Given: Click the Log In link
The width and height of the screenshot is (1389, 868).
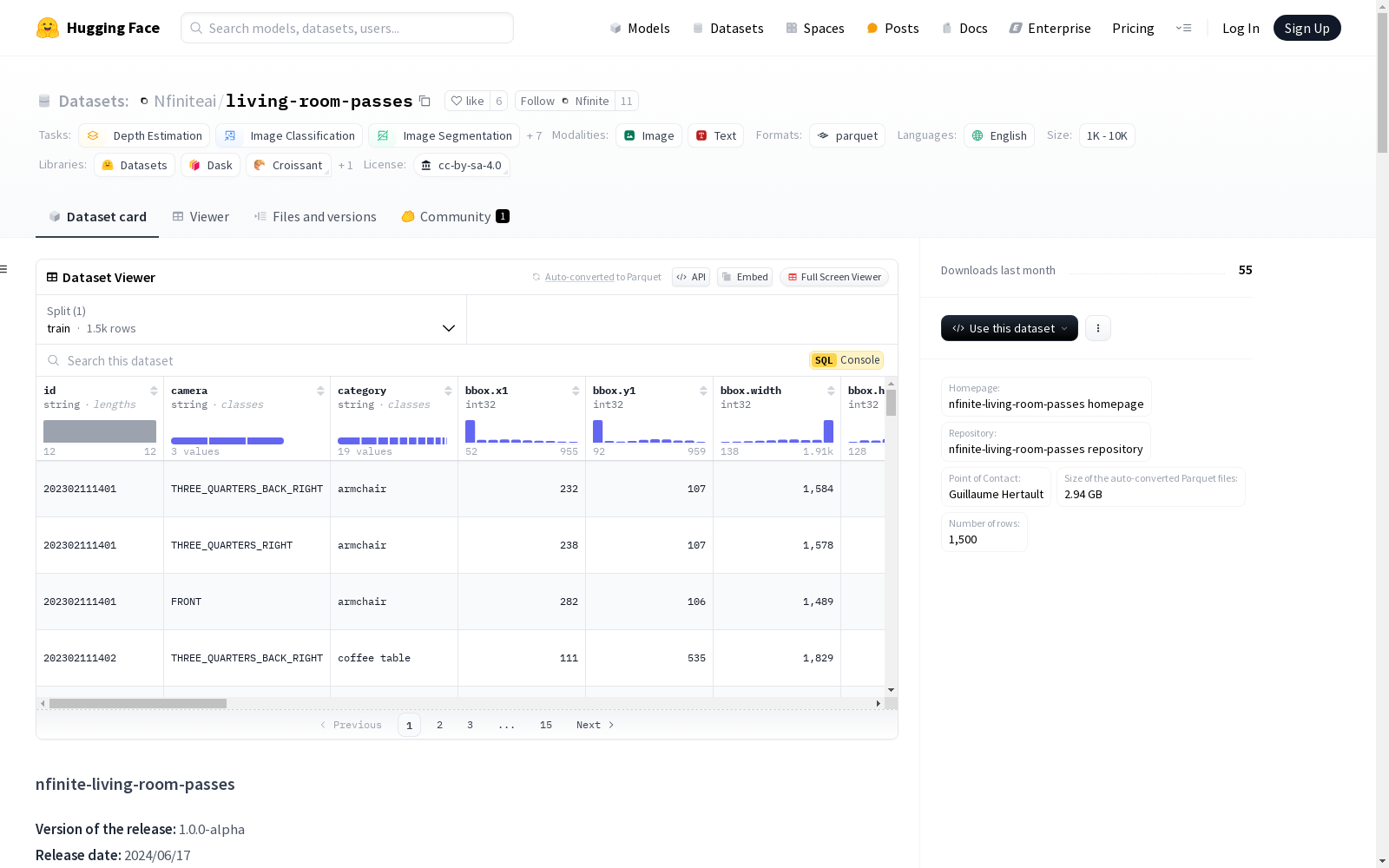Looking at the screenshot, I should [x=1241, y=28].
